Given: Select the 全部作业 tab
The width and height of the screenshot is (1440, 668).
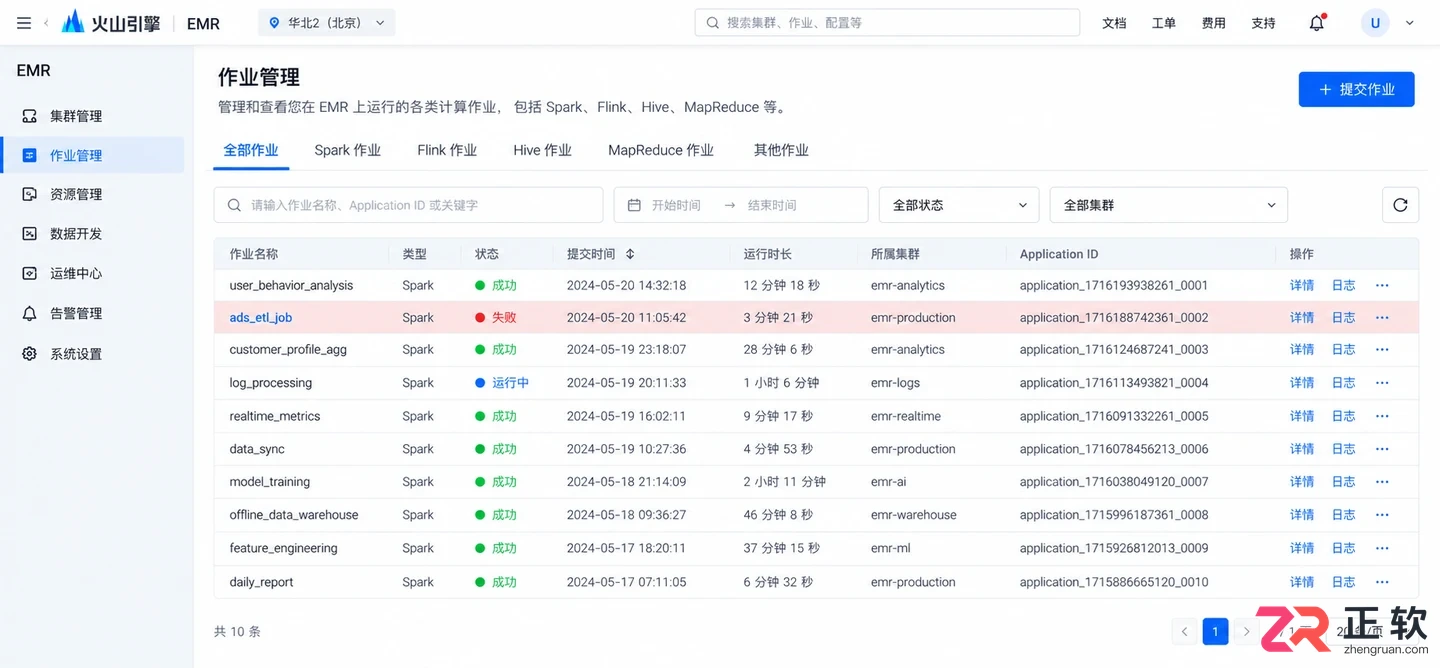Looking at the screenshot, I should [251, 150].
